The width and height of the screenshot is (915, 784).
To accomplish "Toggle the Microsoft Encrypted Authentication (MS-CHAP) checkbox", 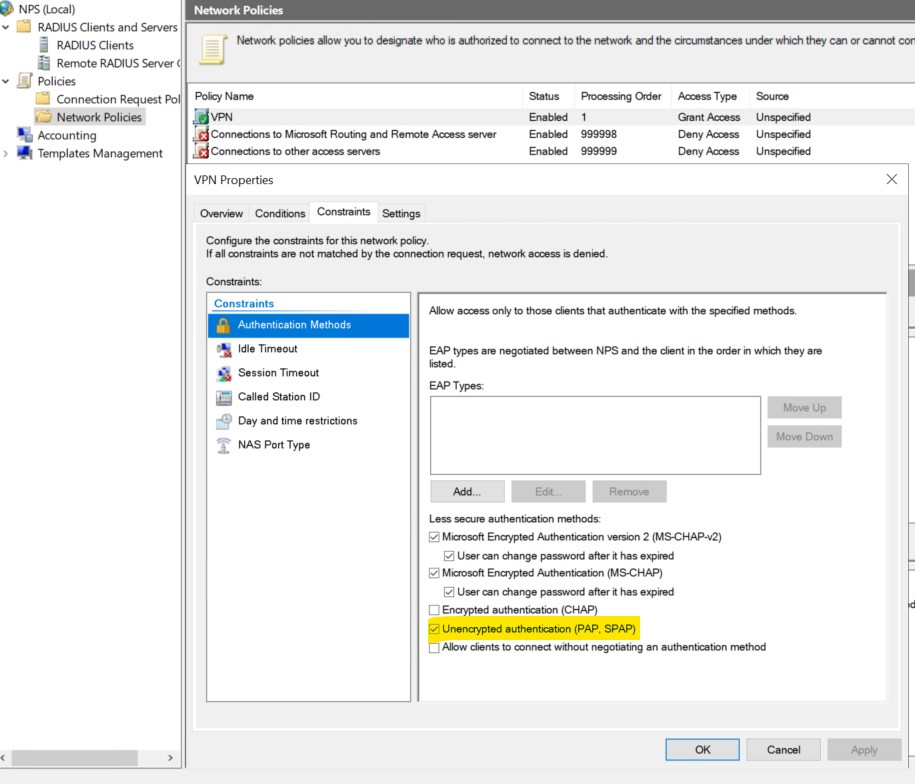I will pyautogui.click(x=434, y=573).
